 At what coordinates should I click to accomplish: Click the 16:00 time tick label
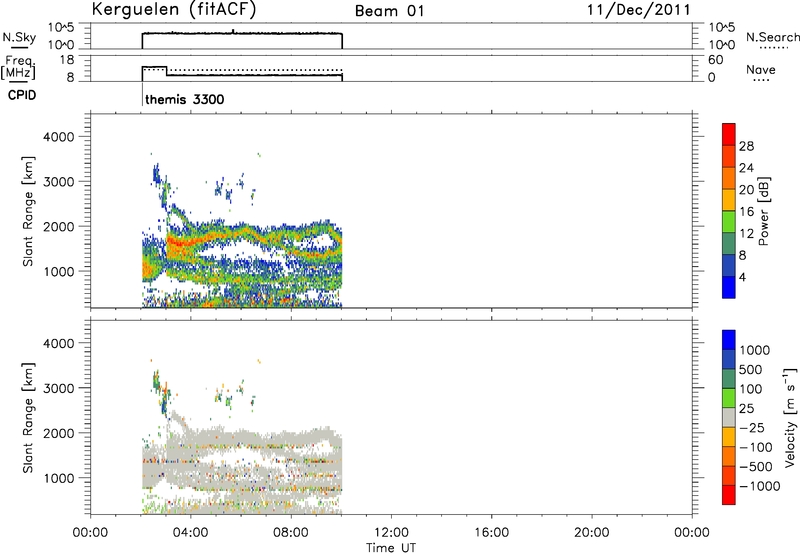click(x=491, y=533)
